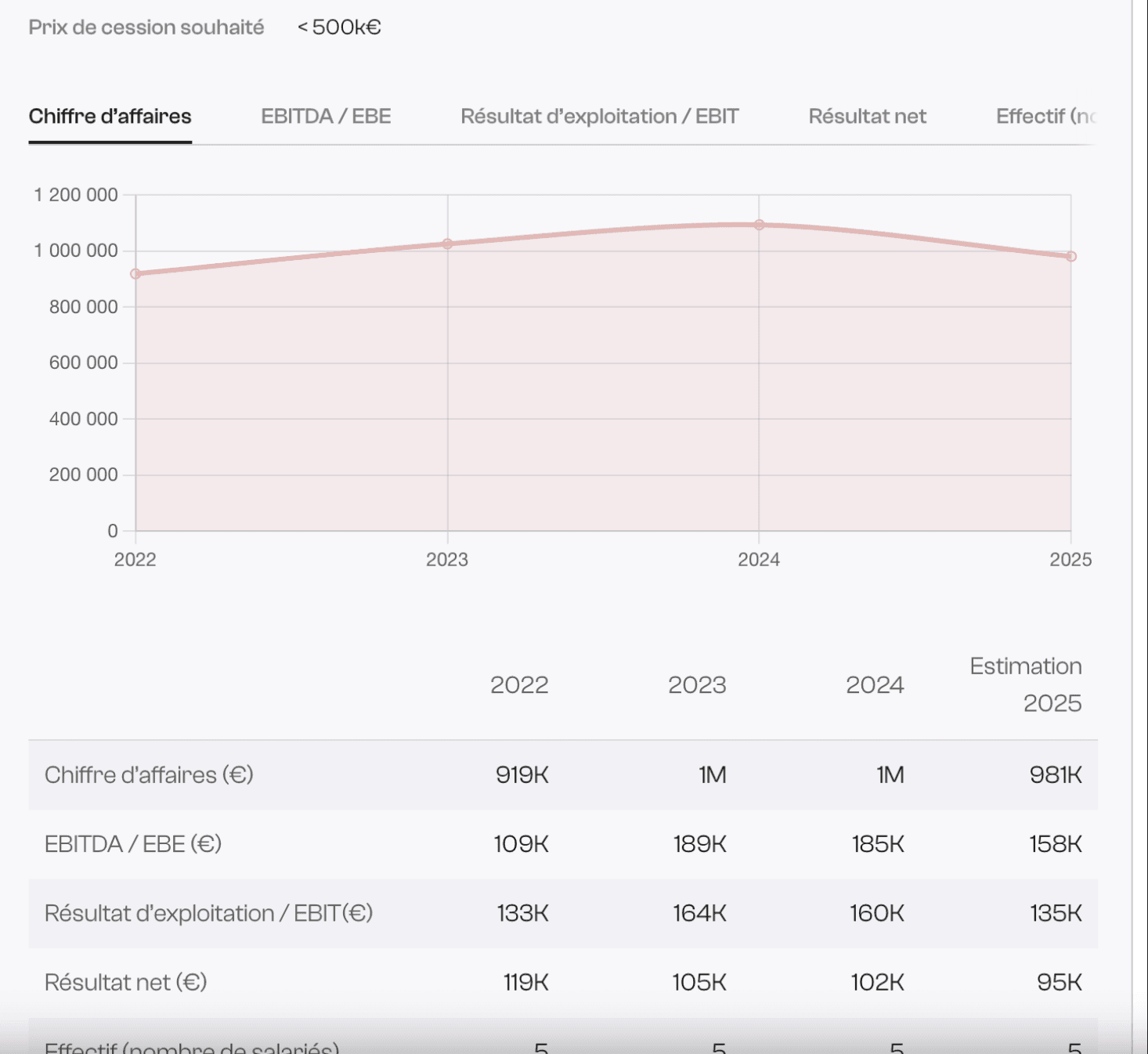Click the < 500k€ desired sale price

[339, 27]
